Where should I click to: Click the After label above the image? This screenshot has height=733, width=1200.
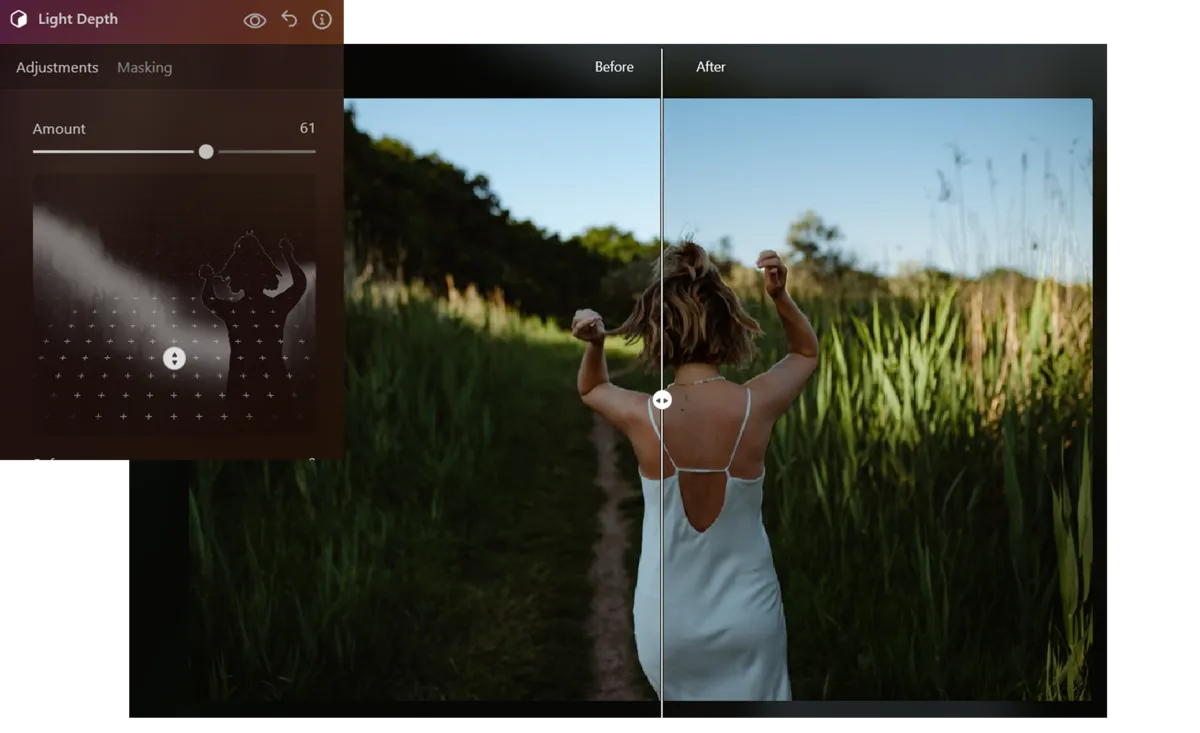pos(710,67)
